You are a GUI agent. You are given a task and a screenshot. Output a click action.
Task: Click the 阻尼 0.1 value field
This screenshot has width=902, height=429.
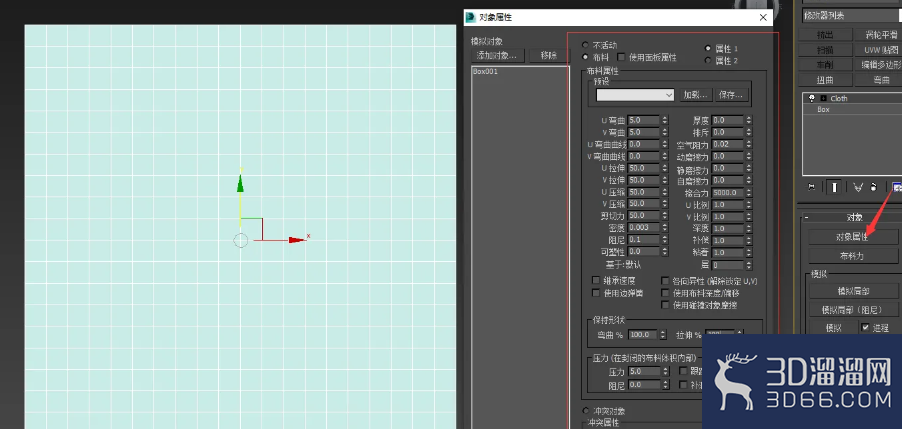click(x=644, y=239)
